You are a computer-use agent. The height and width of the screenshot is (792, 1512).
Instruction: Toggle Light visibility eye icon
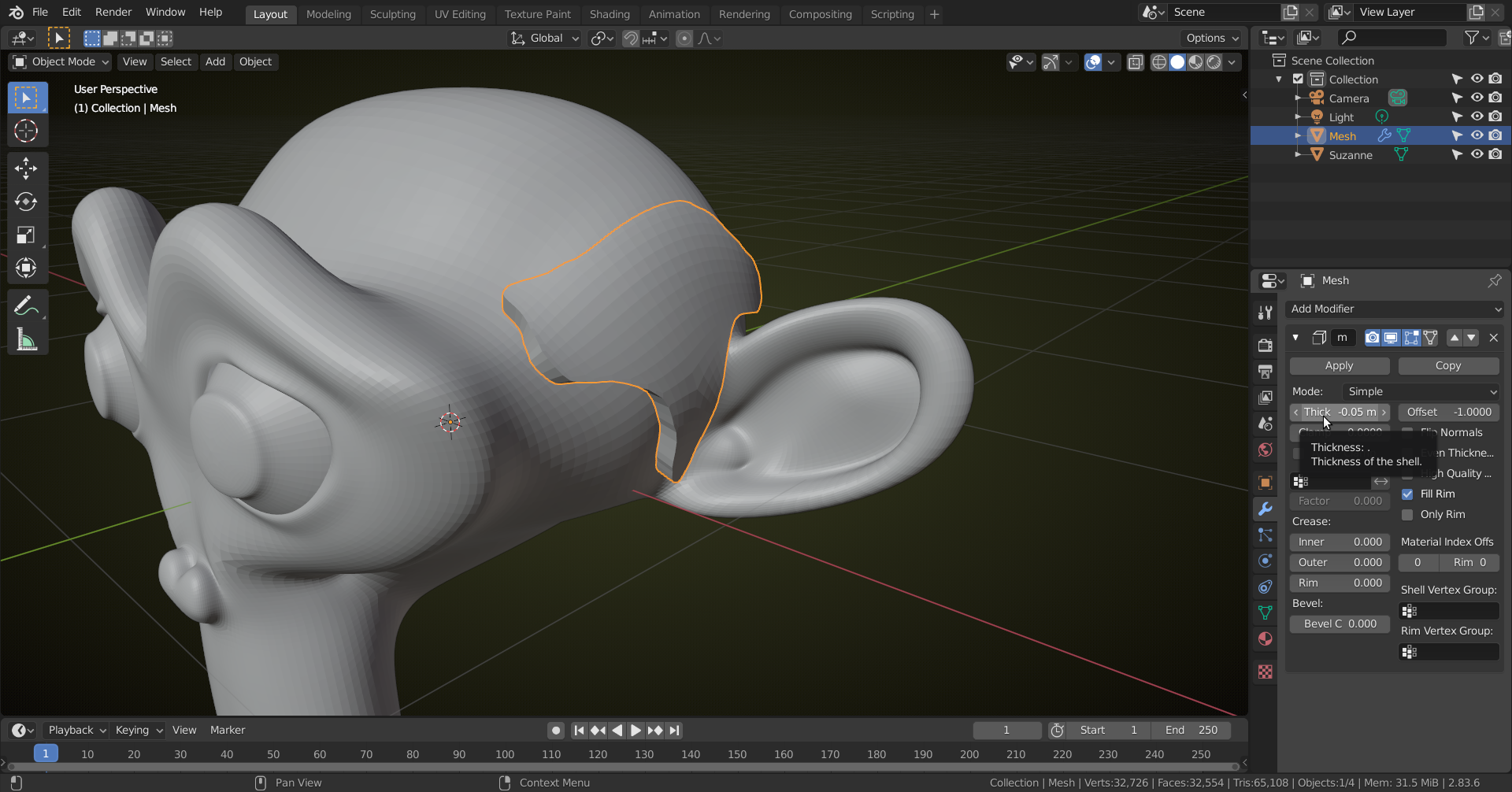pos(1477,117)
